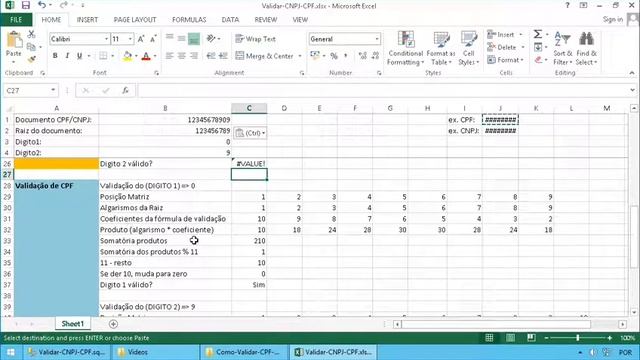
Task: Open Find & Select binoculars menu
Action: pos(587,48)
